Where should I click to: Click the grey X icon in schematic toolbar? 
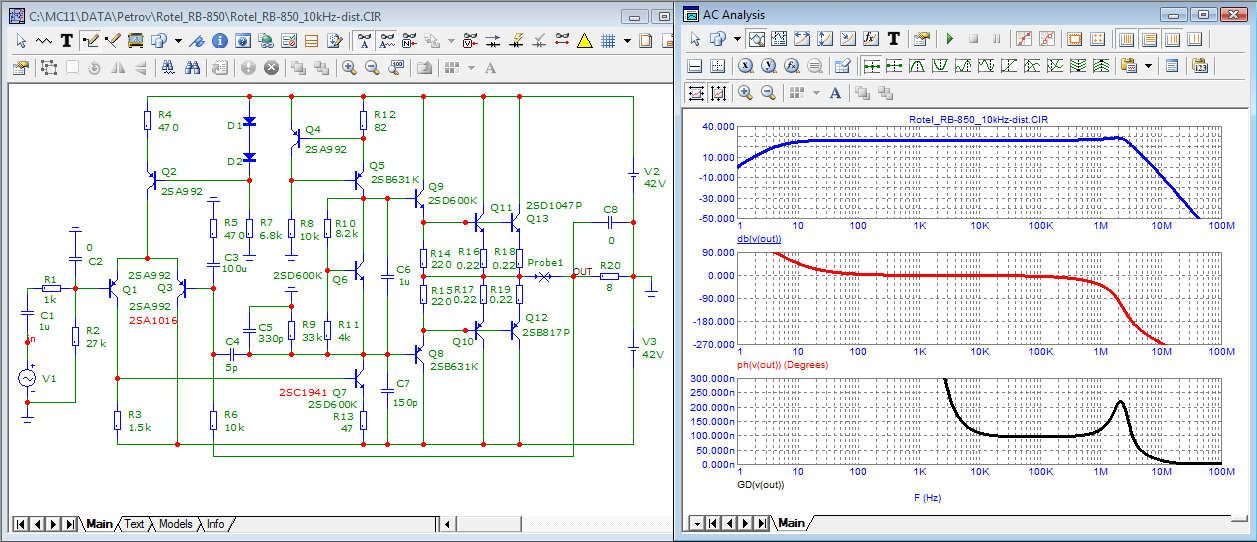(271, 69)
